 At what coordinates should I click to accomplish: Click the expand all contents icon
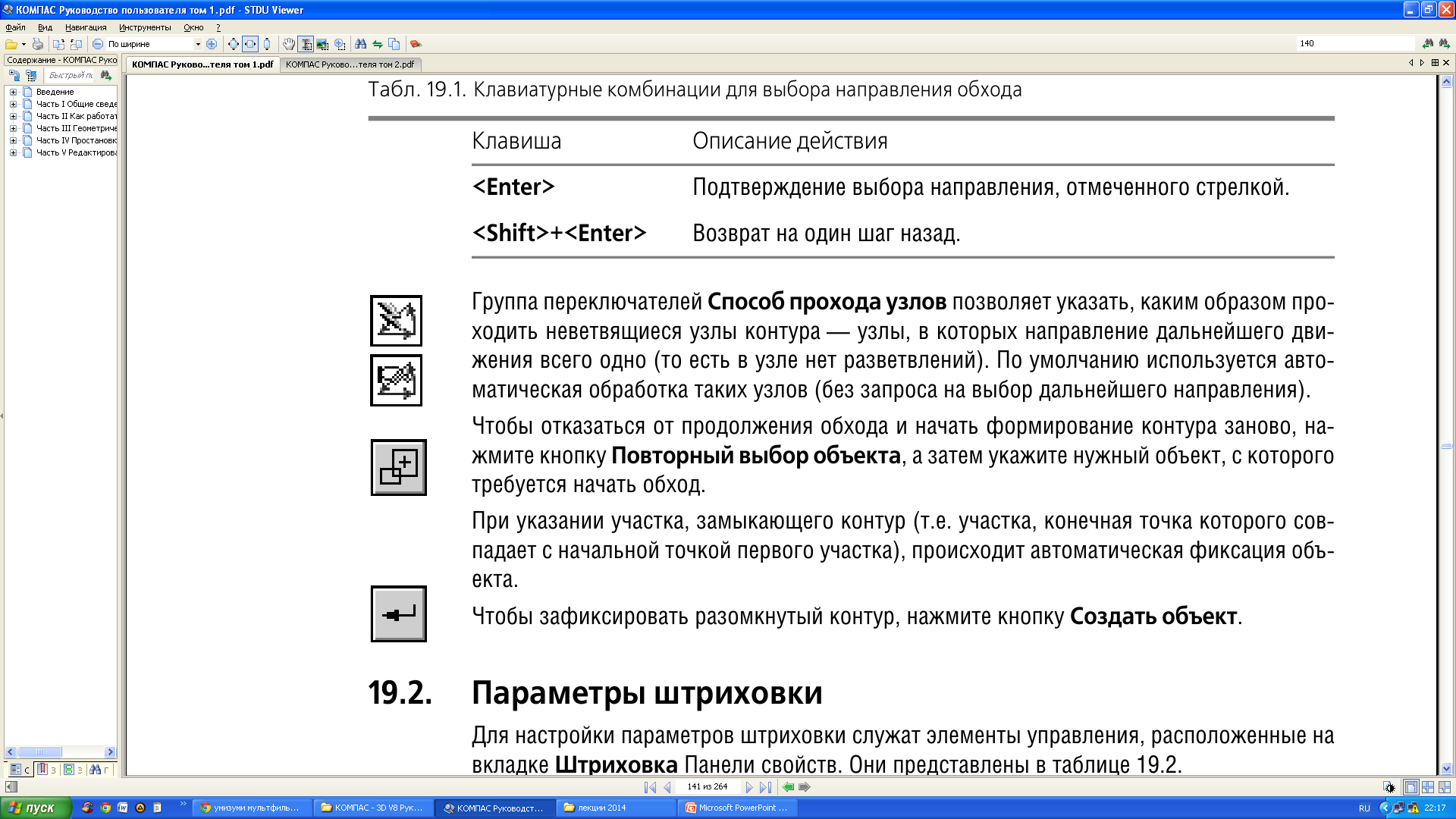pos(14,75)
